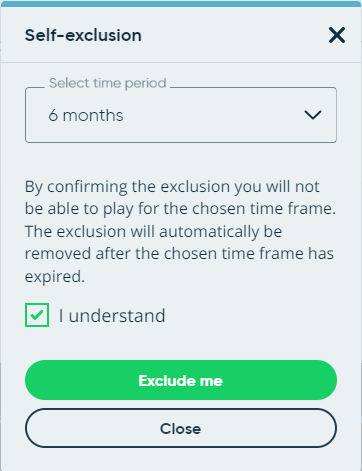Dismiss the Self-exclusion dialog with the X icon
Image resolution: width=362 pixels, height=471 pixels.
point(337,35)
